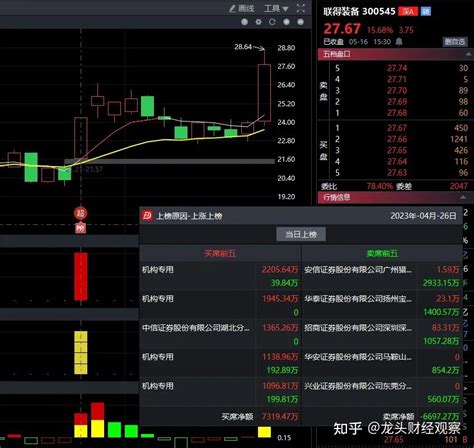
Task: Click the red 榜 marker on the chart
Action: tap(80, 228)
